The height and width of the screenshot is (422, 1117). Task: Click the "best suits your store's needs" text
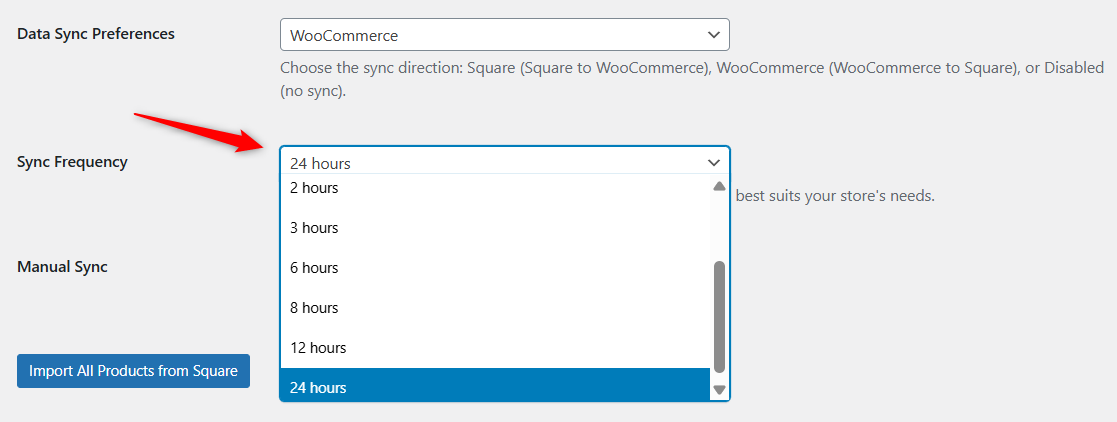834,195
